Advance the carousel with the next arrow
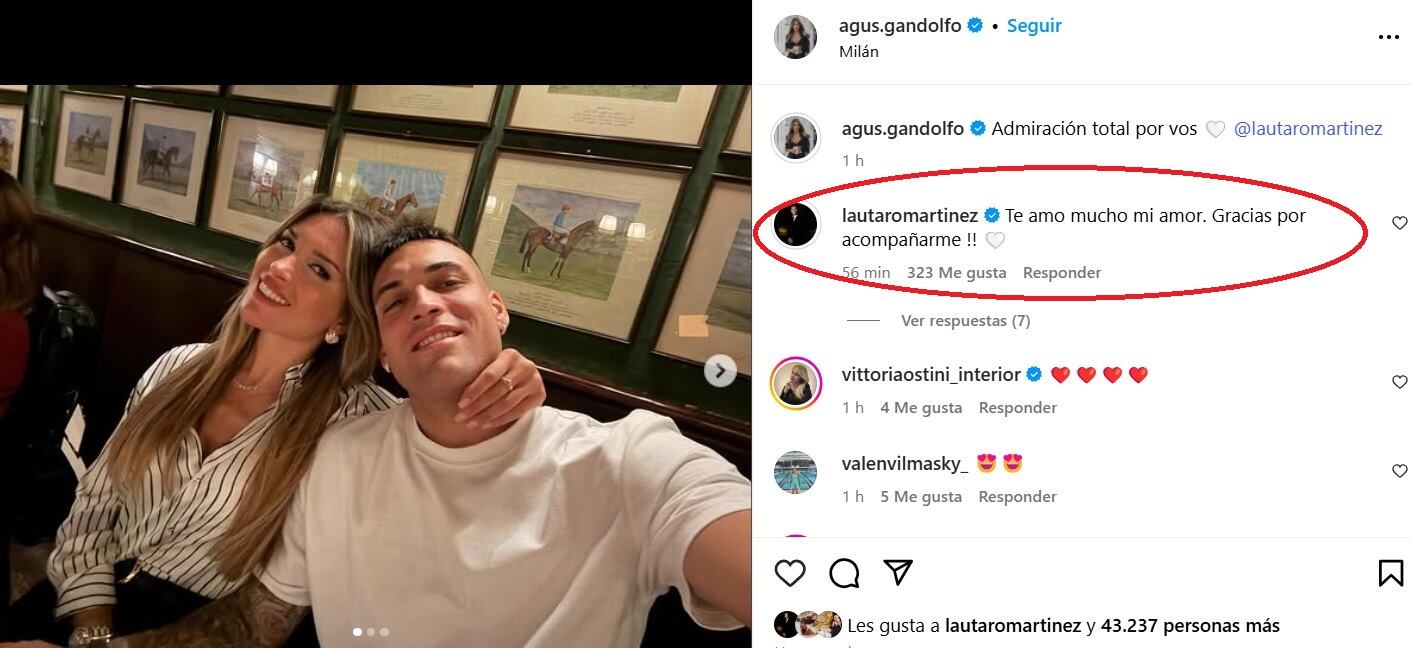This screenshot has width=1411, height=648. pos(719,370)
